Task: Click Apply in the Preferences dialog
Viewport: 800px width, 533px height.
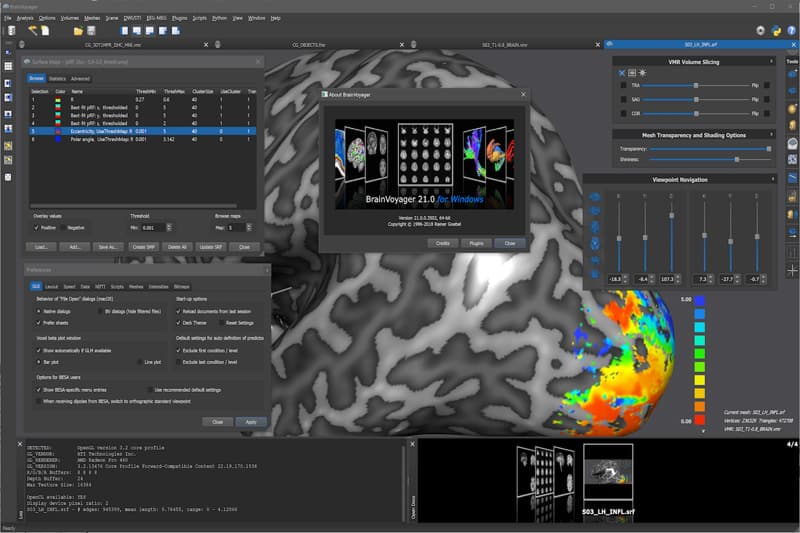Action: click(x=251, y=422)
